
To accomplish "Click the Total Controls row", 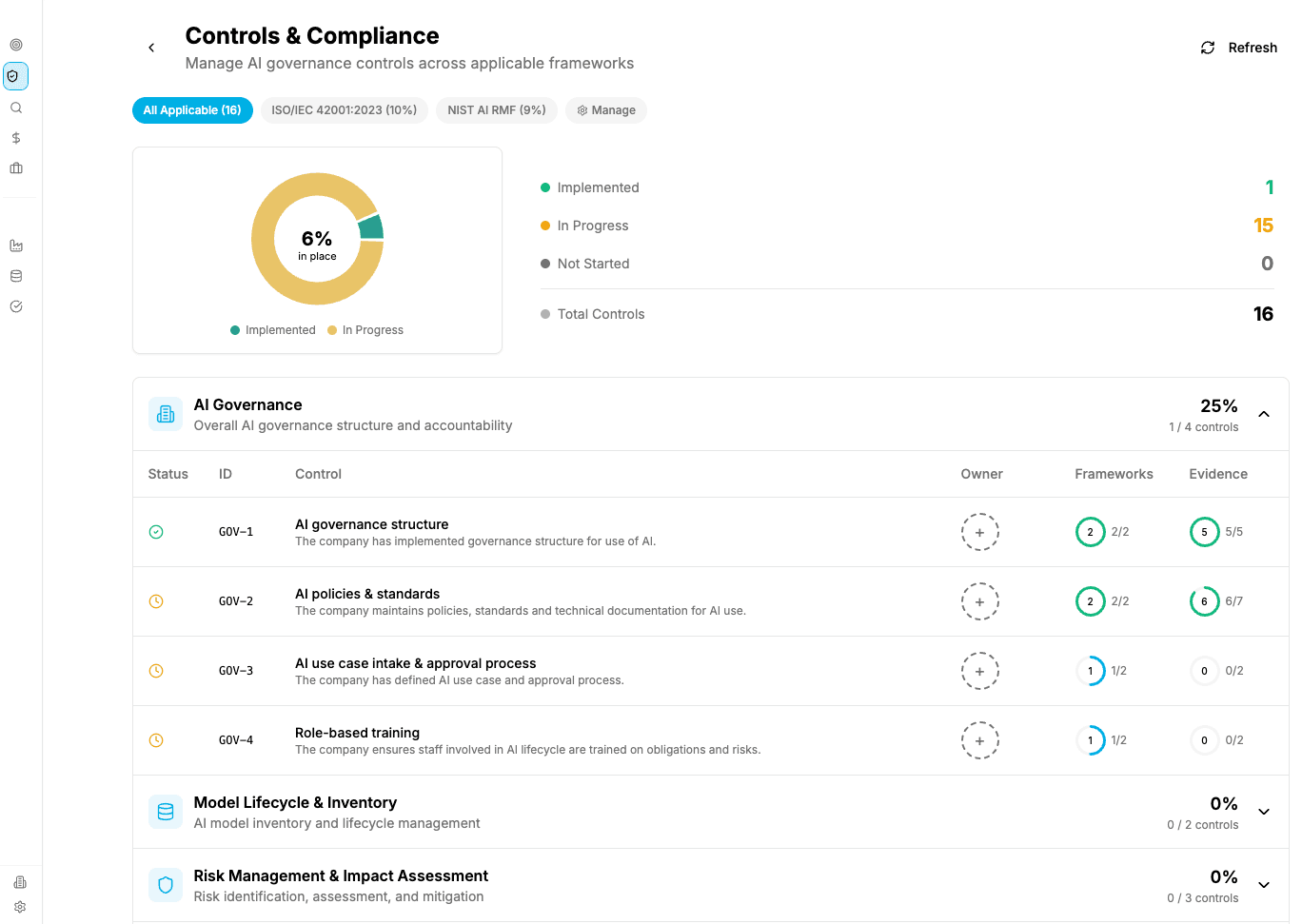I will click(x=907, y=314).
